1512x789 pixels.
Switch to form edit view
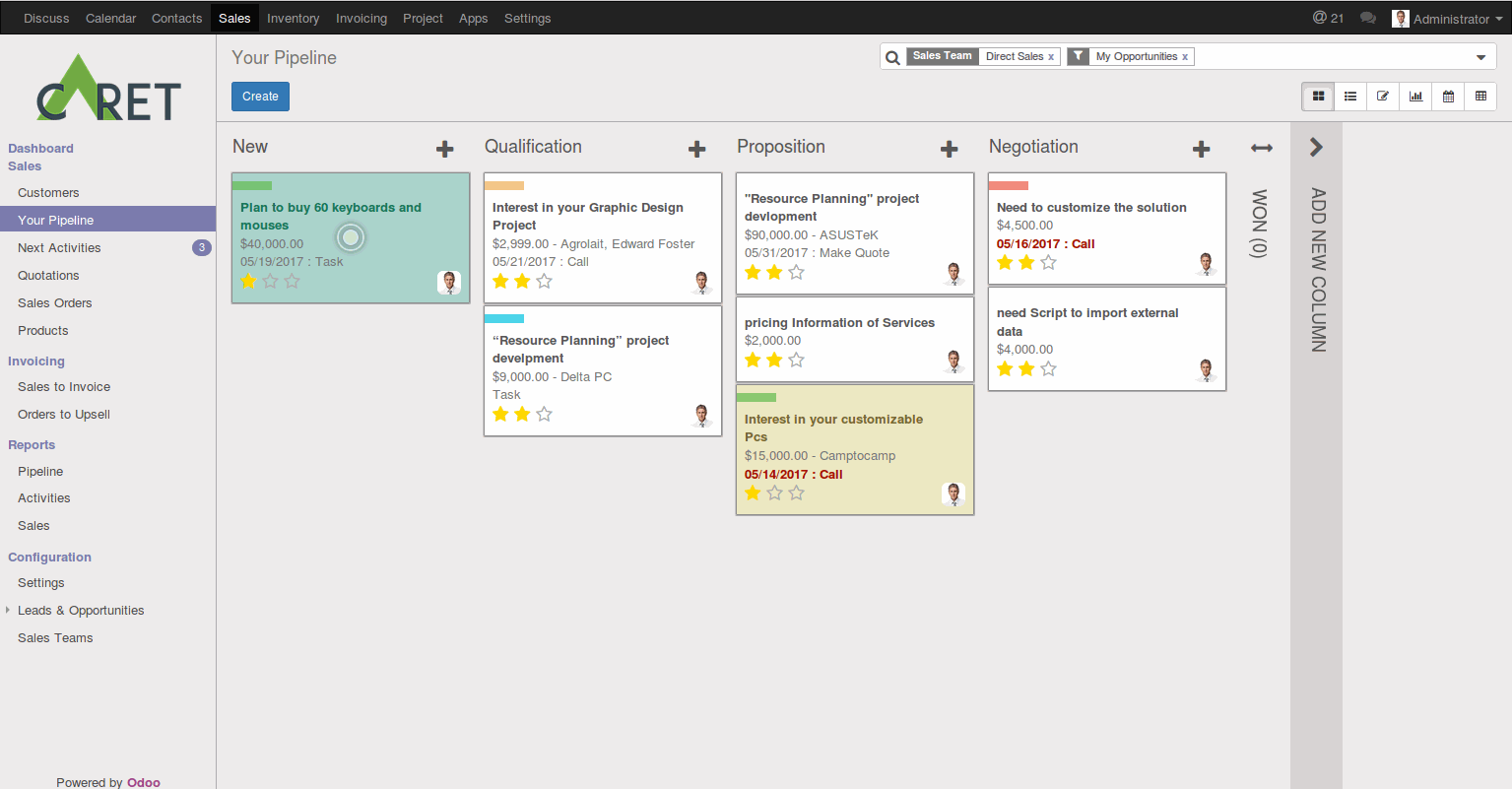coord(1383,97)
